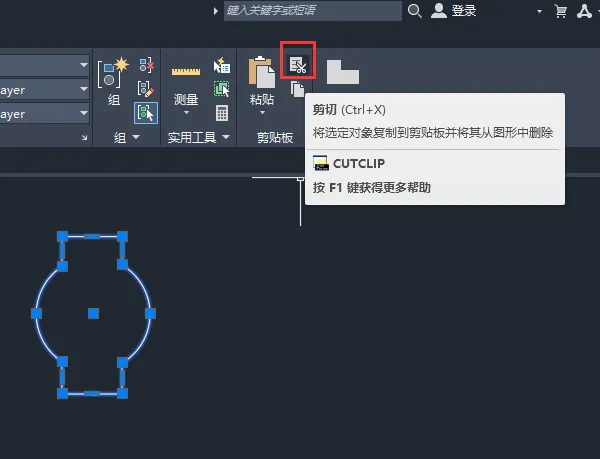Open the Quick Calculator icon

(x=222, y=113)
